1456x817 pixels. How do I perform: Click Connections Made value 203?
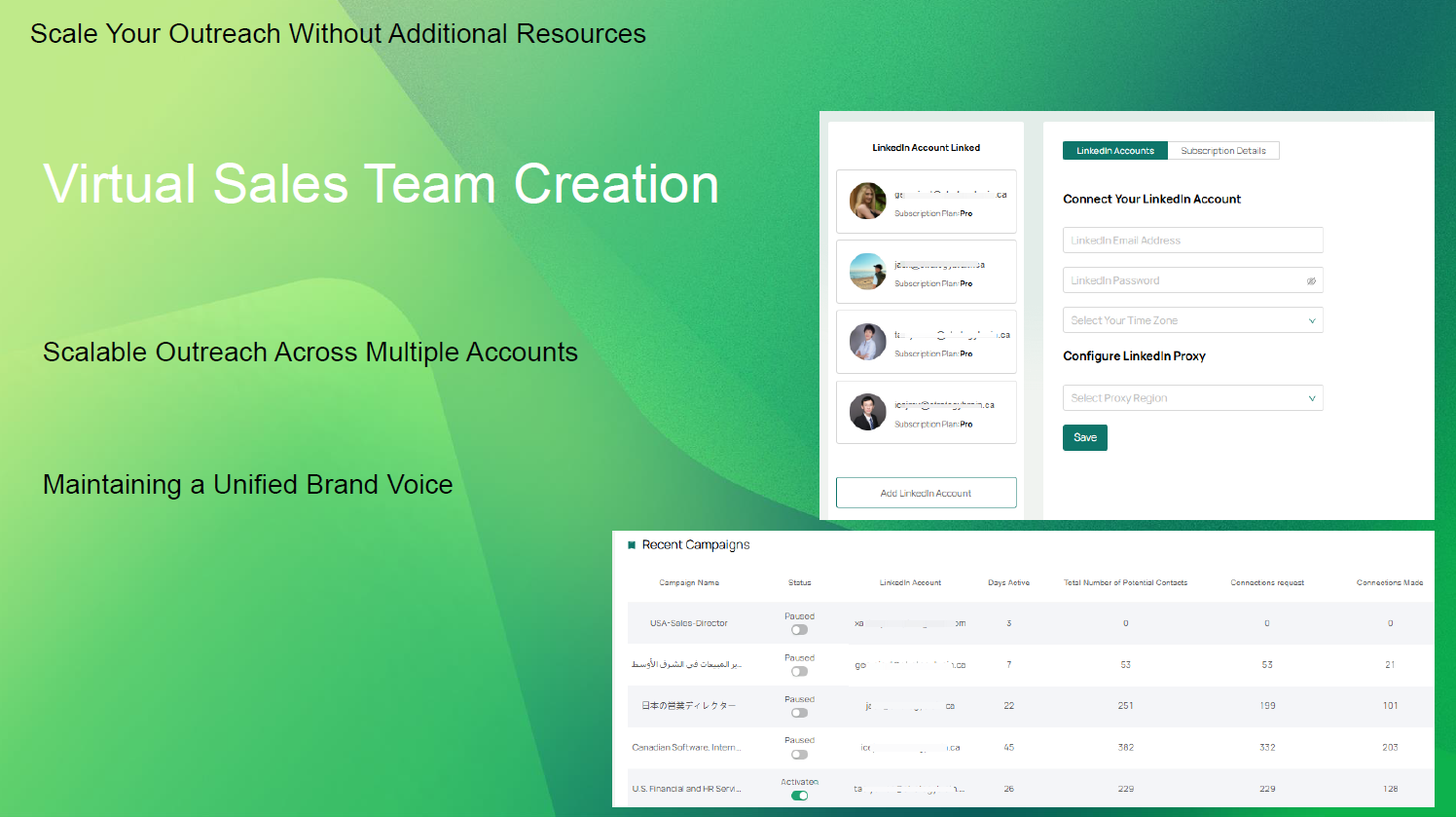click(x=1390, y=748)
